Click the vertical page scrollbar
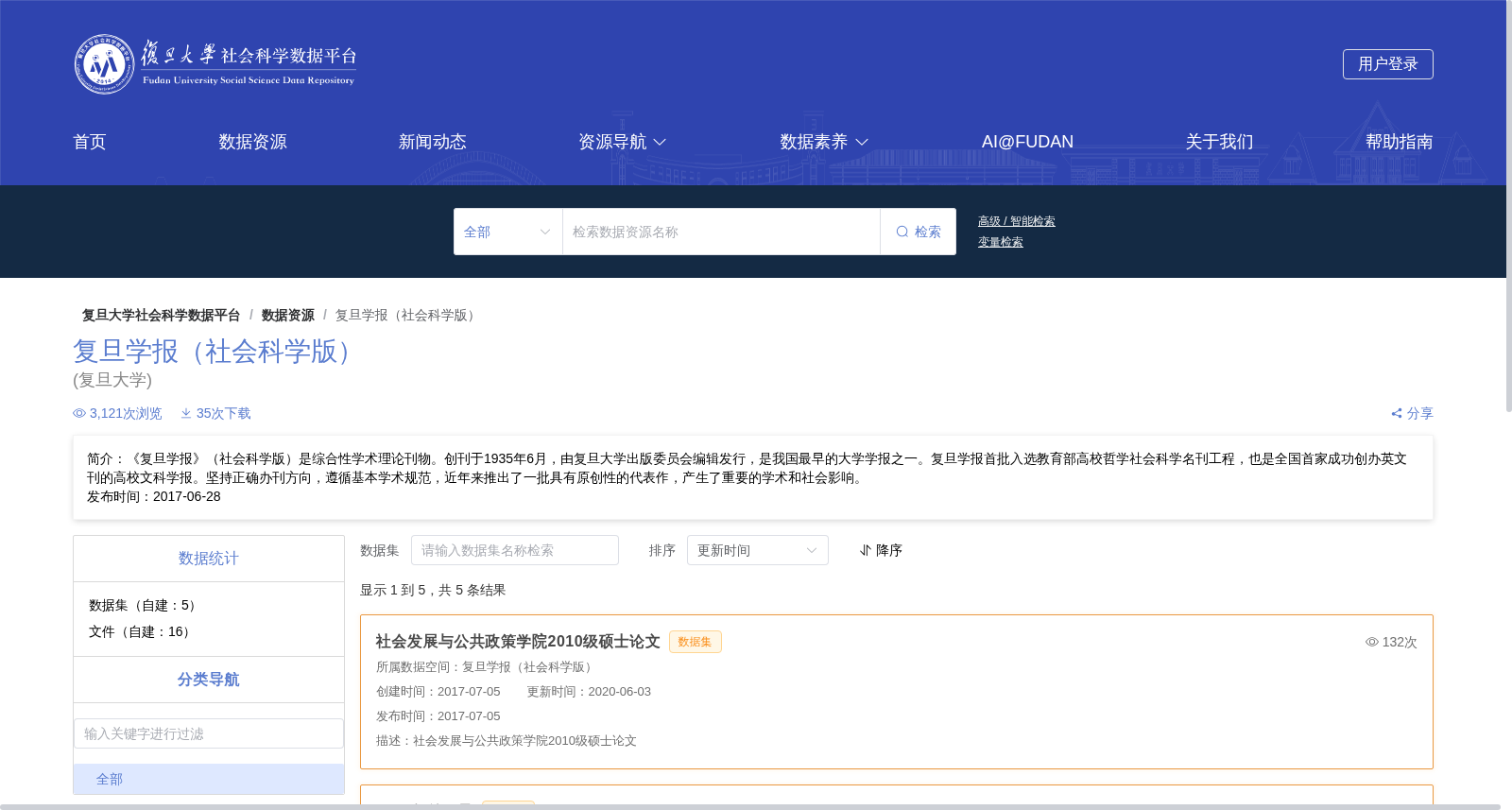1512x810 pixels. 1508,206
